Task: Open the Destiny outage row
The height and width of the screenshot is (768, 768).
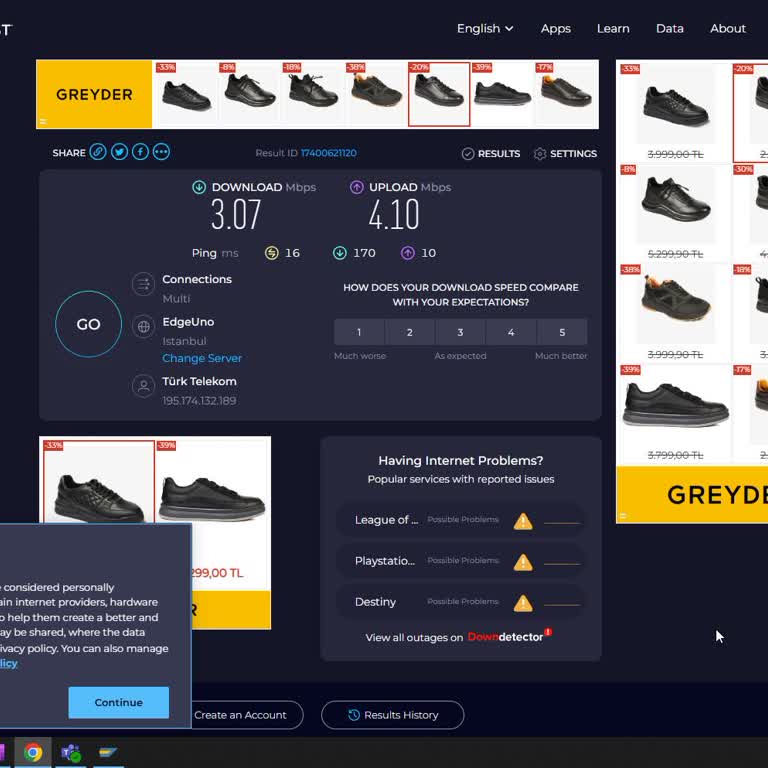Action: 460,602
